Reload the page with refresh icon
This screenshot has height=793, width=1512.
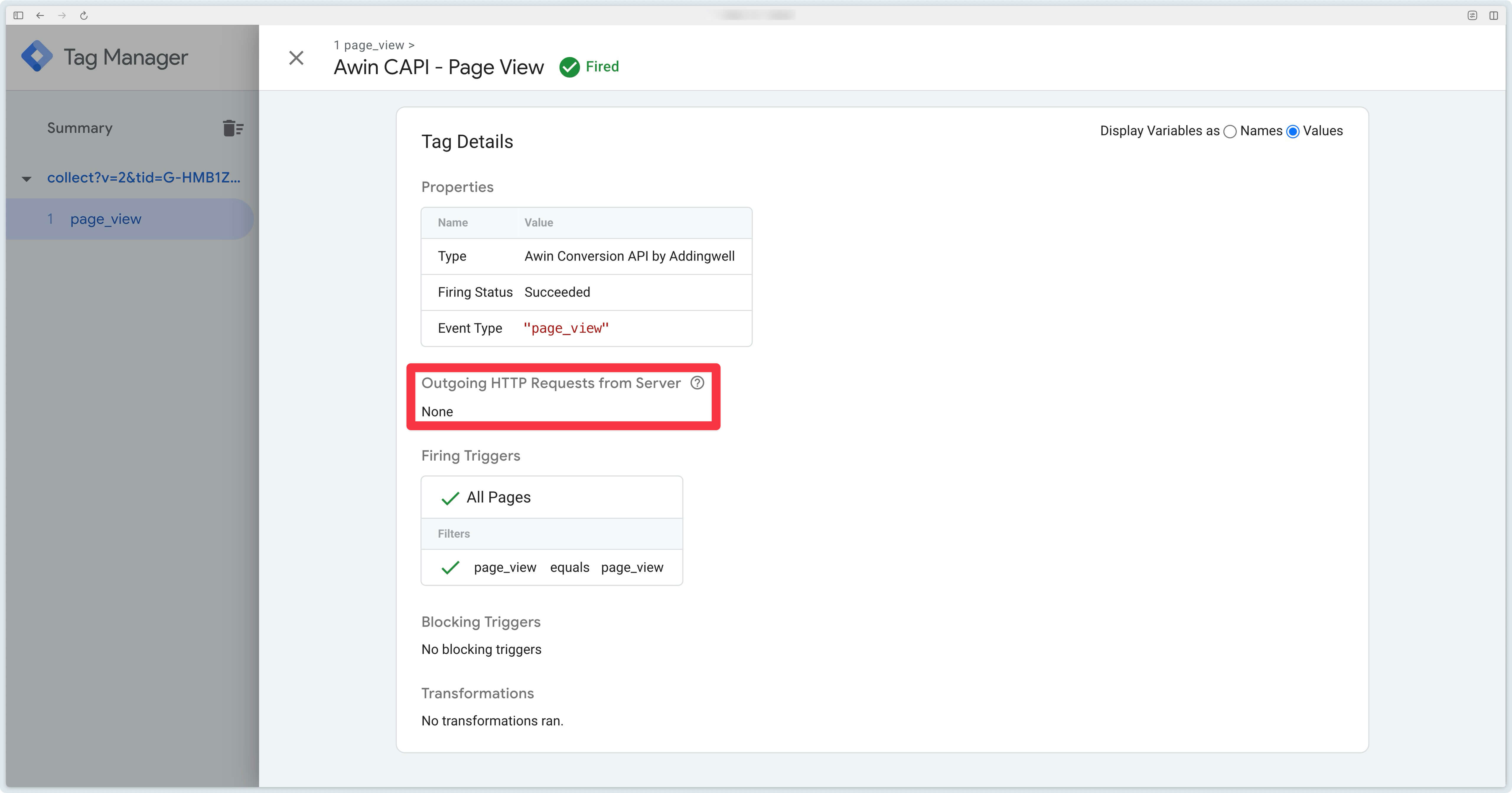click(x=84, y=15)
